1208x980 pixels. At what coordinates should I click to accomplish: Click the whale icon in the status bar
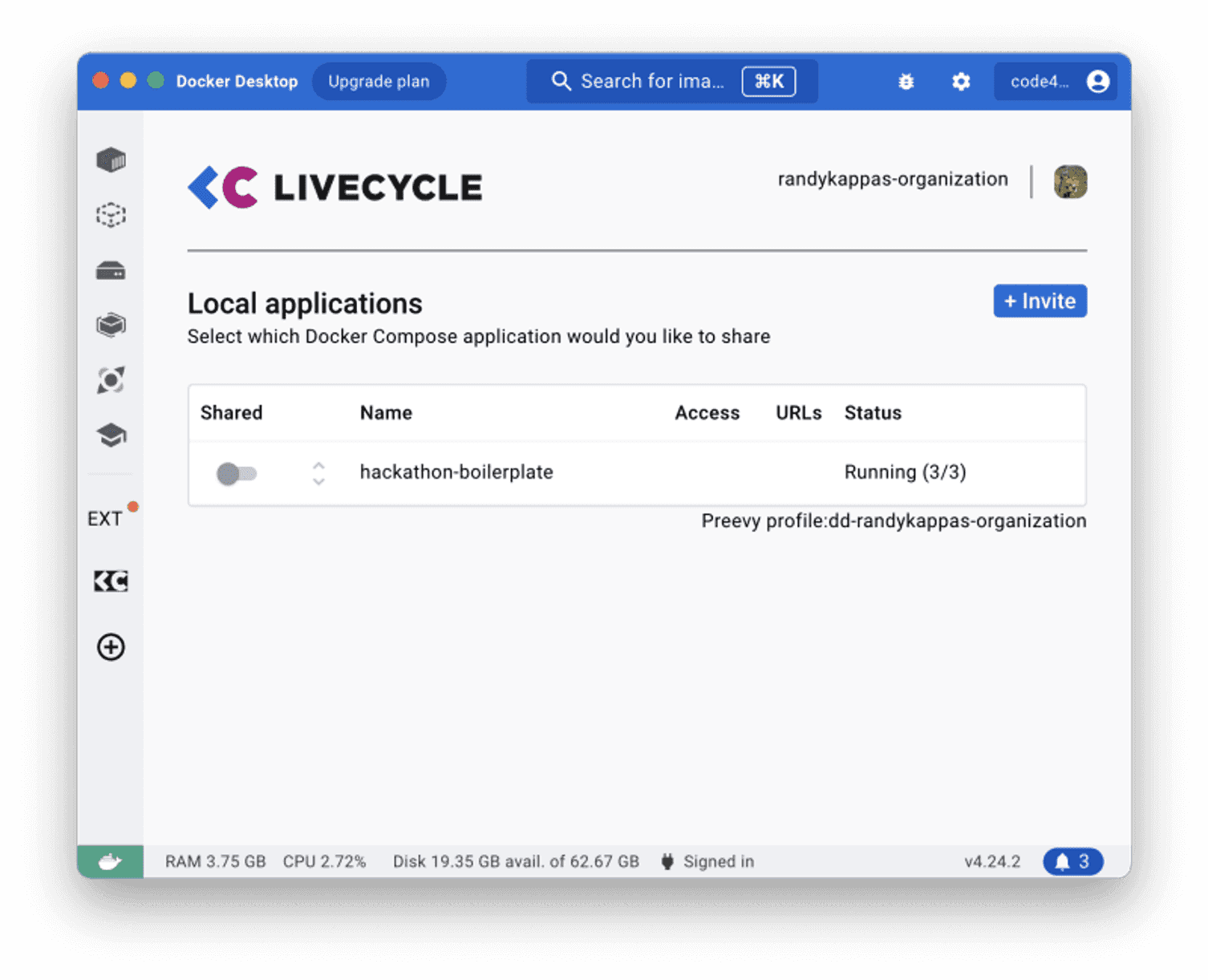coord(111,861)
